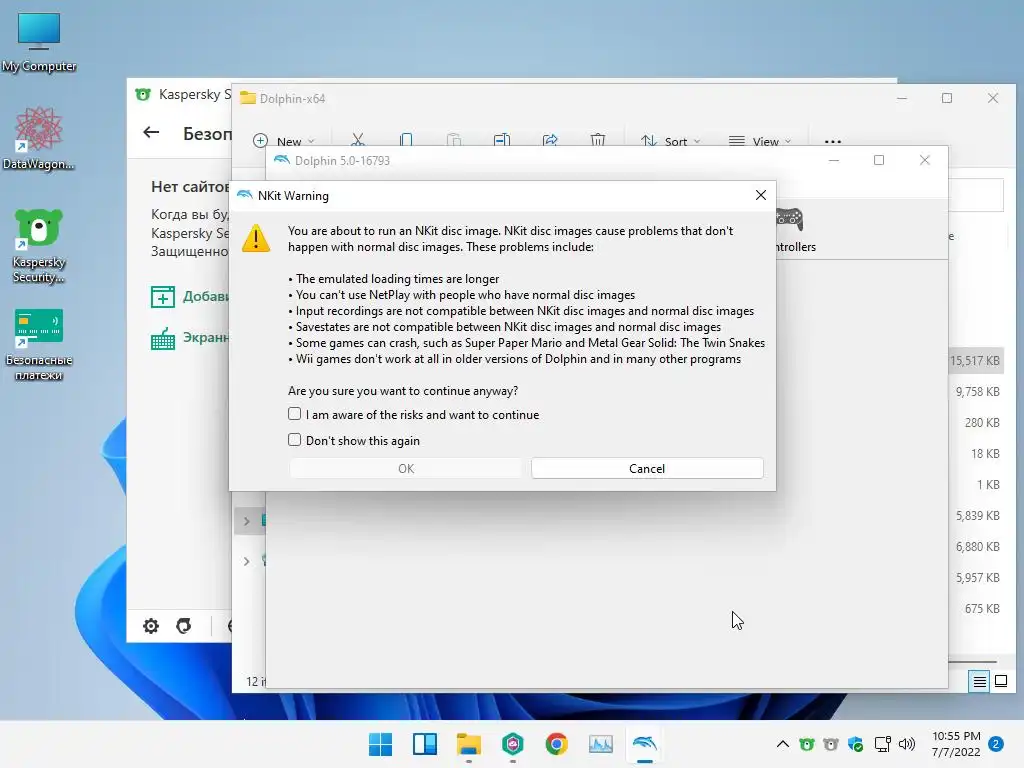Select the file row sized 9,758 KB

click(976, 392)
